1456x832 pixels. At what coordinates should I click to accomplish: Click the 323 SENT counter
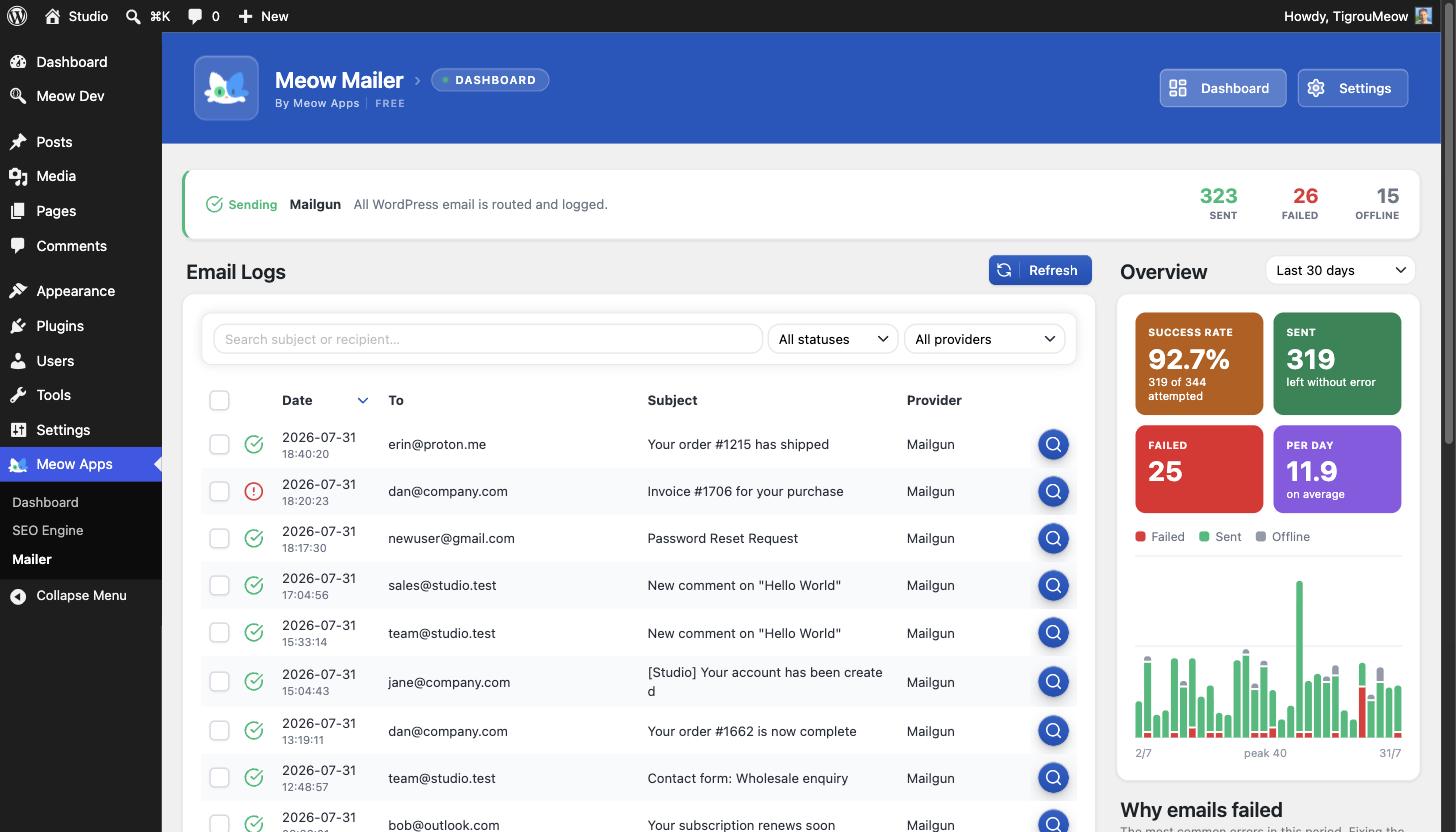[x=1218, y=203]
